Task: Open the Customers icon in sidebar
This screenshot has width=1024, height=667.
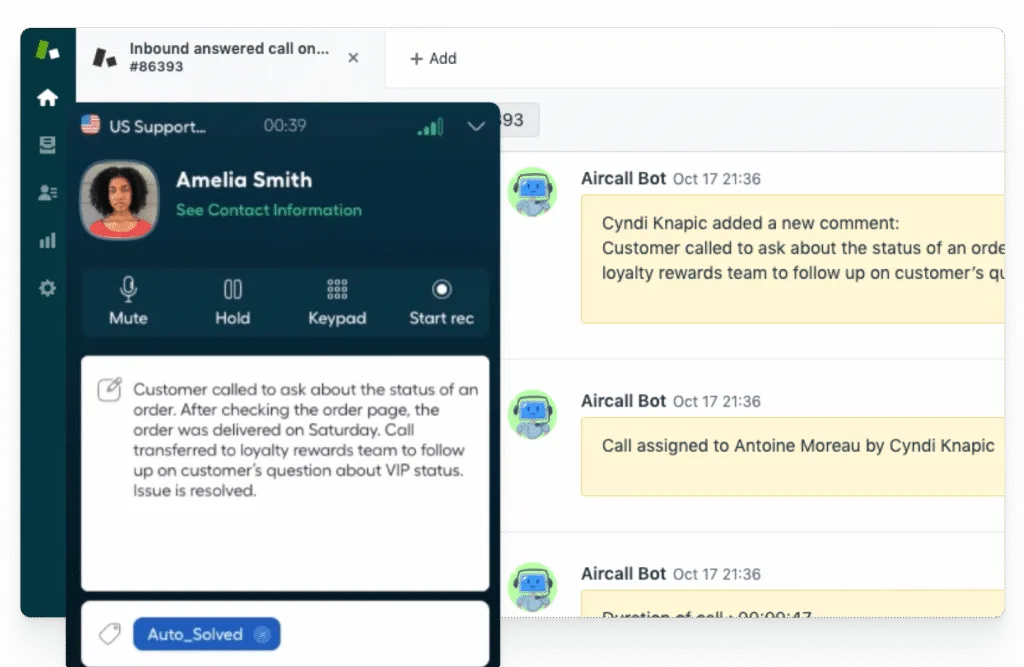Action: 47,193
